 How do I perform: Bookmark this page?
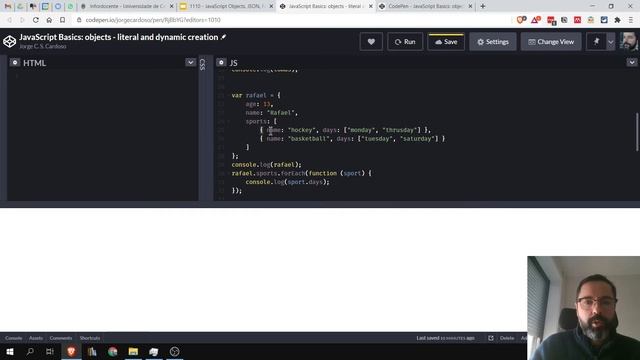62,20
